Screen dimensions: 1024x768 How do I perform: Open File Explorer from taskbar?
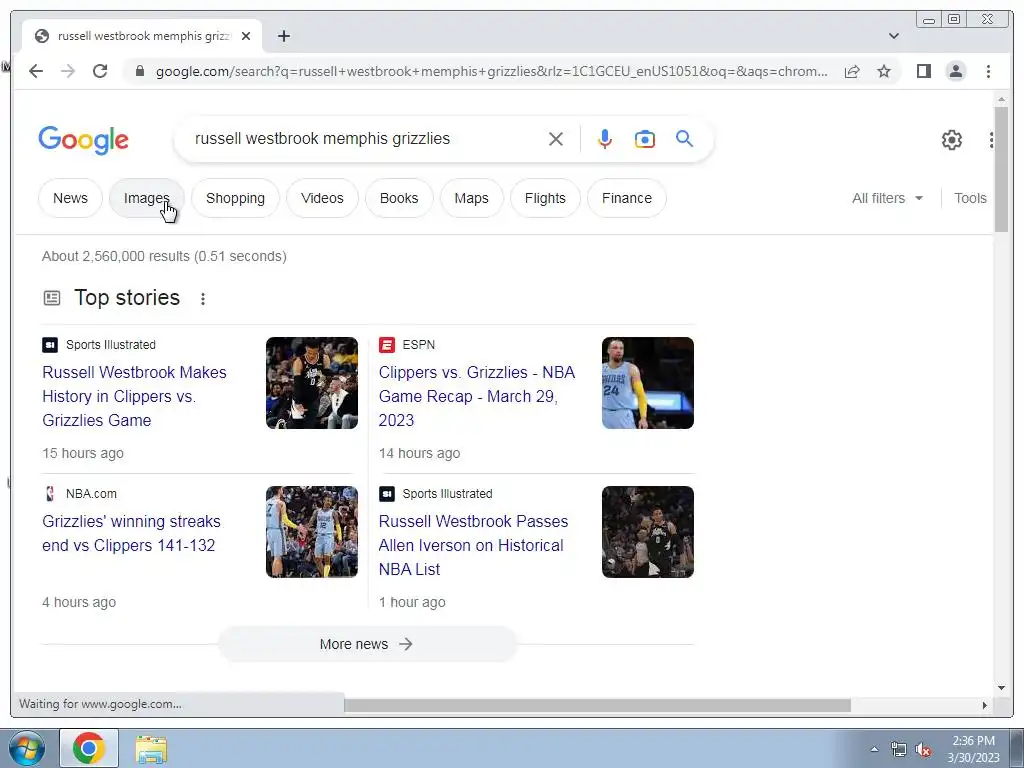click(151, 749)
